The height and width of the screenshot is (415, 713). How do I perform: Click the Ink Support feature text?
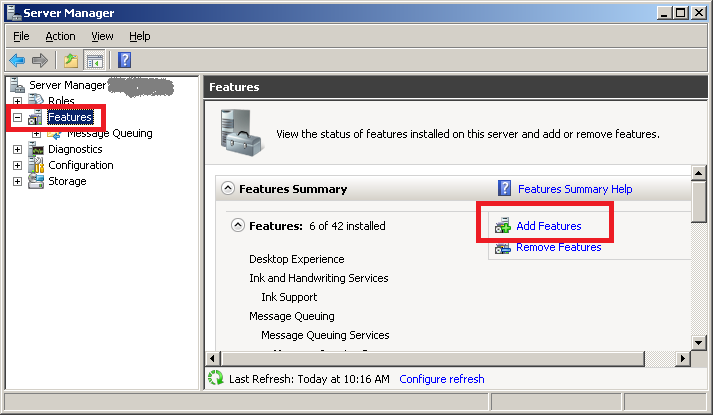coord(289,297)
